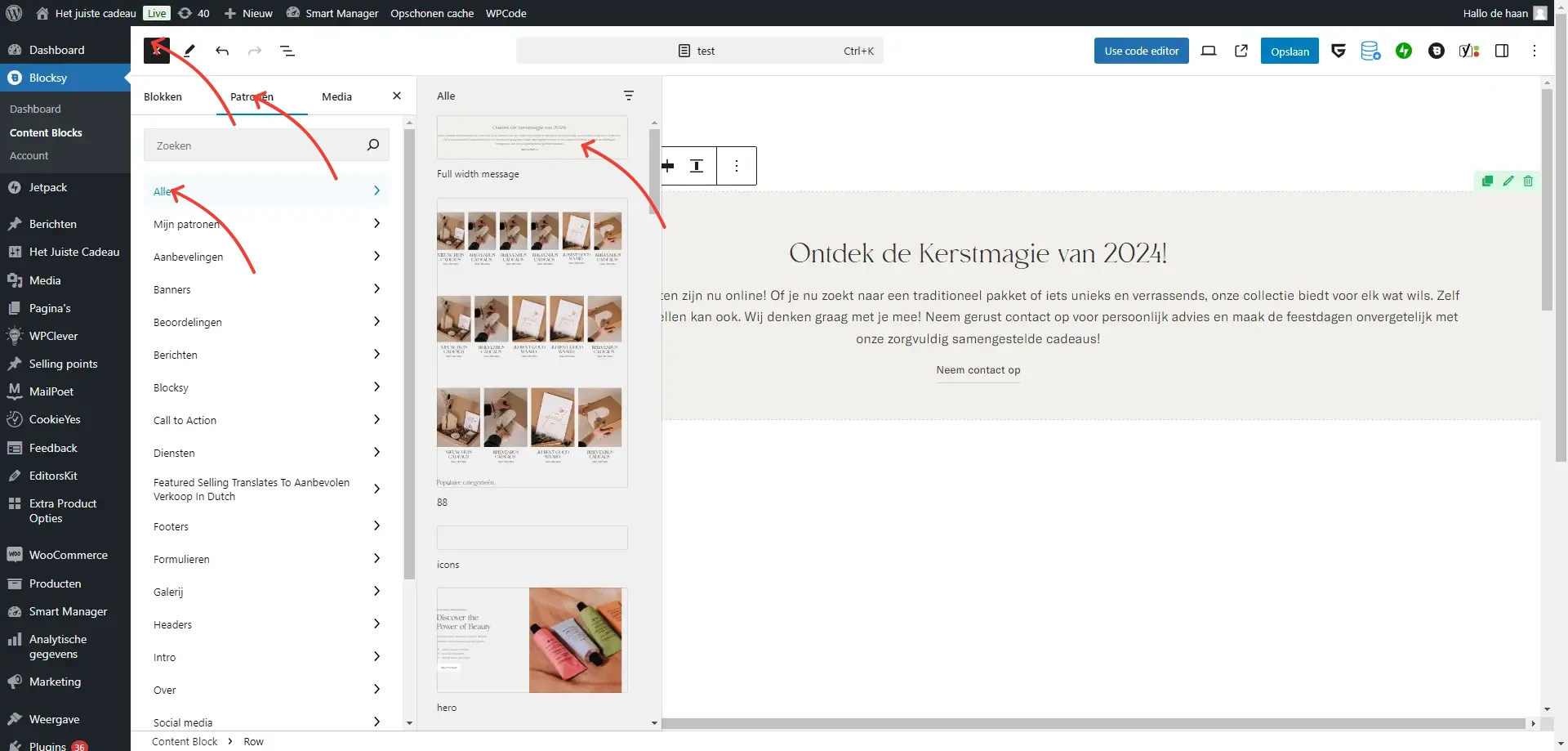Click the Undo arrow in toolbar
1568x751 pixels.
tap(222, 51)
